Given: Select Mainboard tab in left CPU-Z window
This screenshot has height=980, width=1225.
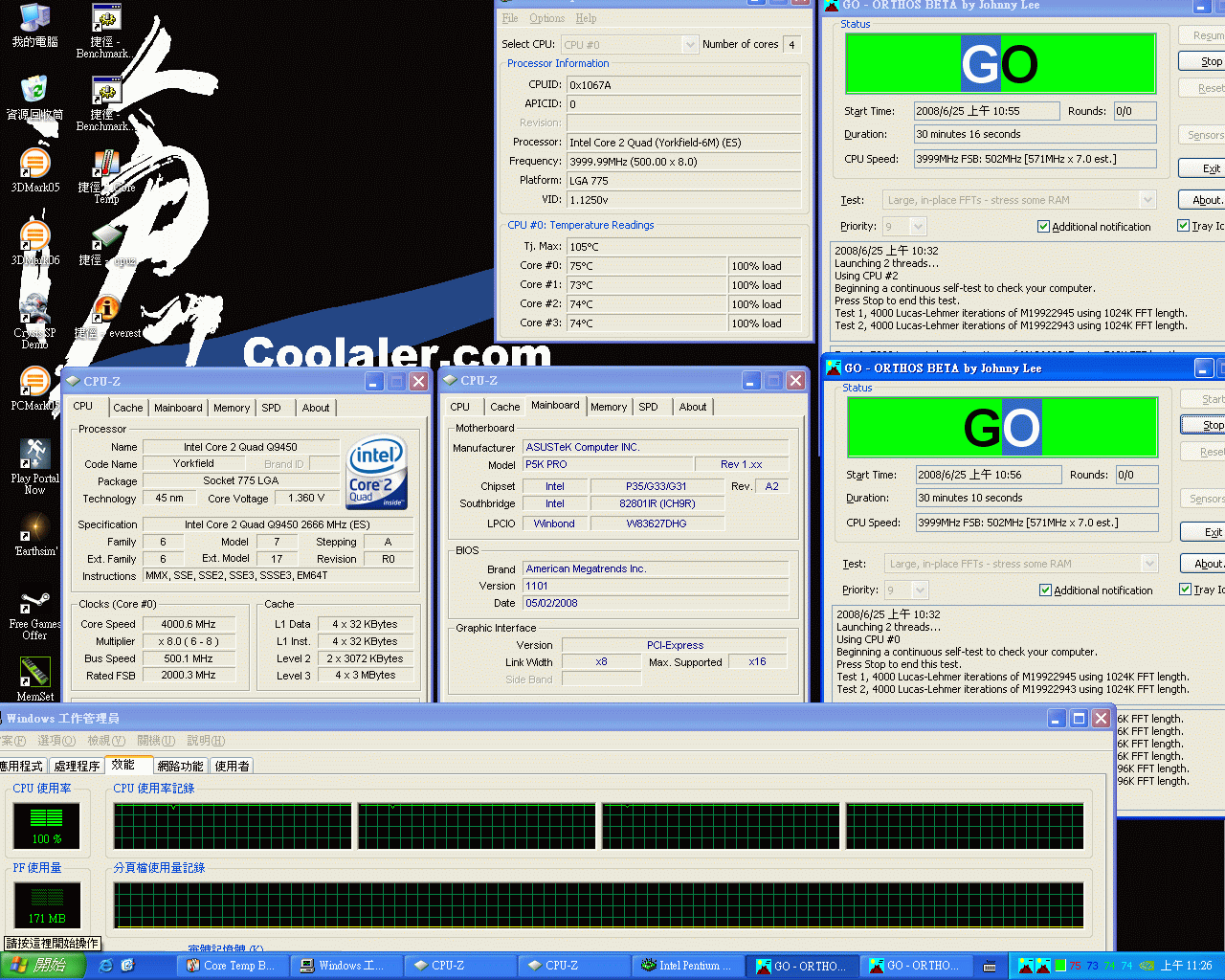Looking at the screenshot, I should coord(178,408).
